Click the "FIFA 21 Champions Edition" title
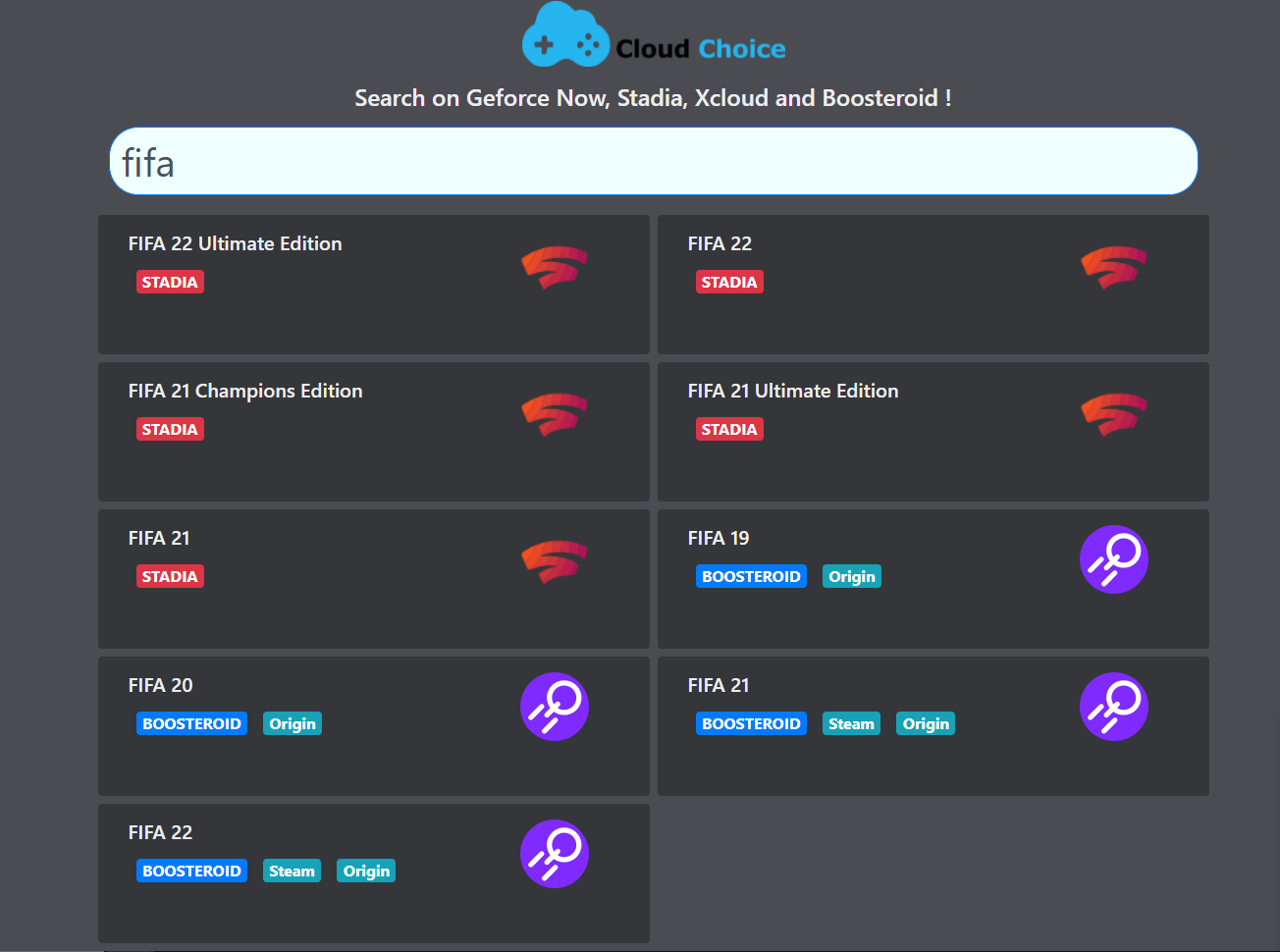 245,392
